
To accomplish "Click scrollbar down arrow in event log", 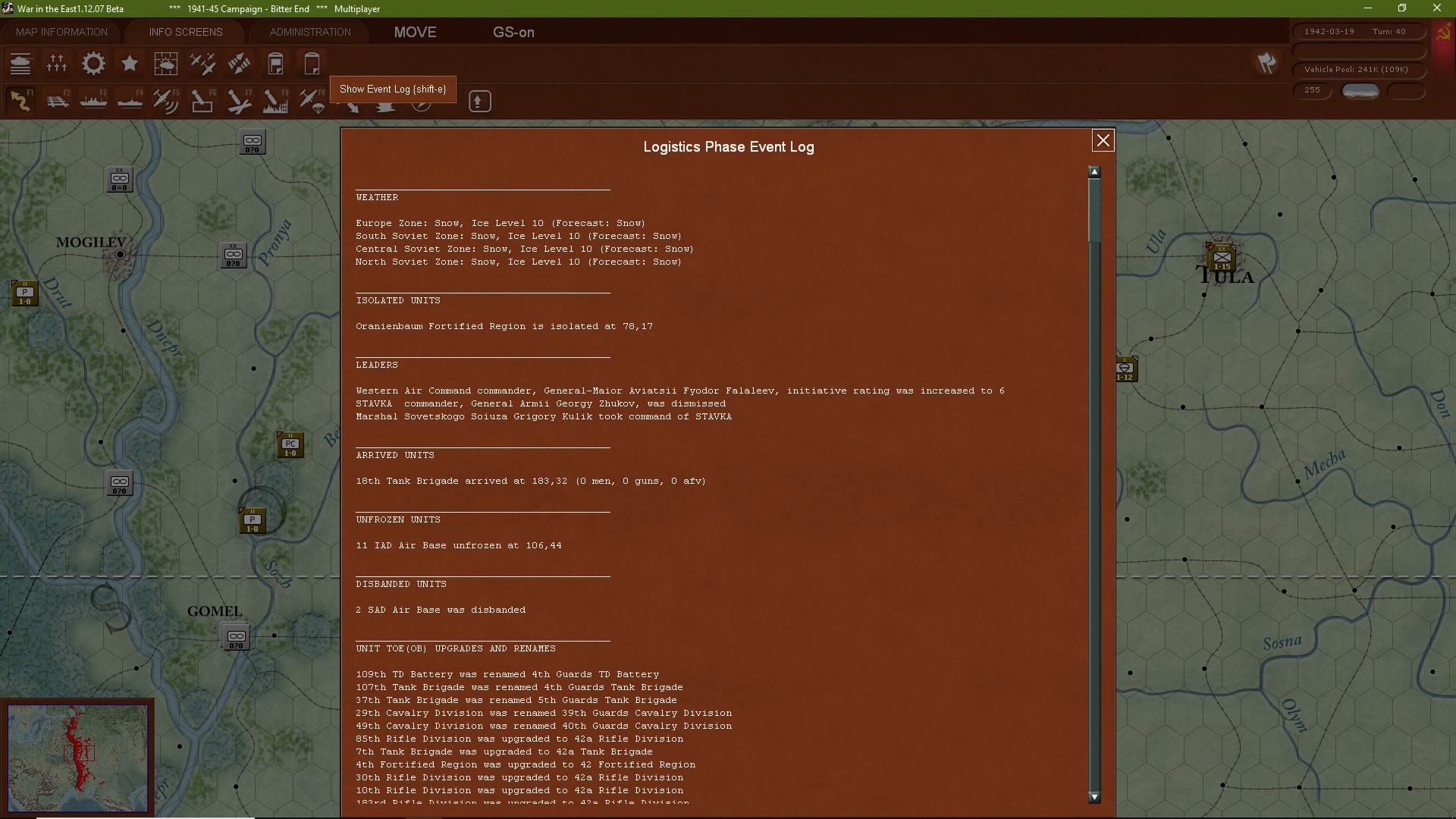I will tap(1094, 797).
